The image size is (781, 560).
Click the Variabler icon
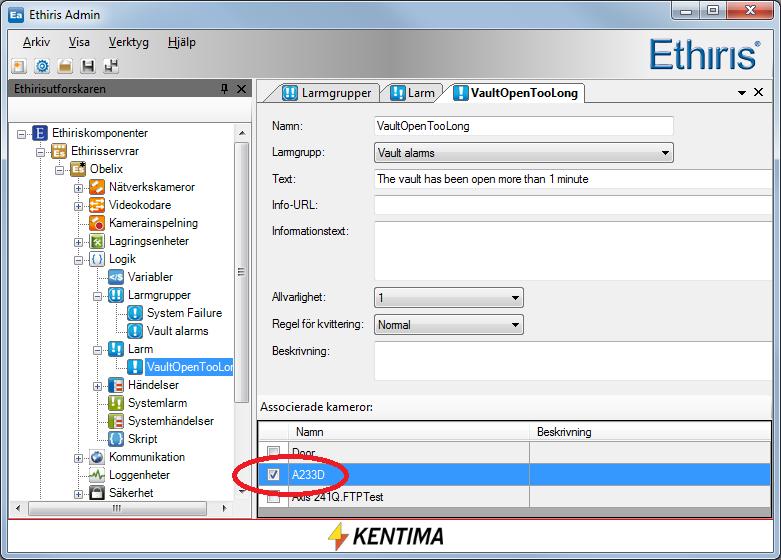[x=116, y=277]
